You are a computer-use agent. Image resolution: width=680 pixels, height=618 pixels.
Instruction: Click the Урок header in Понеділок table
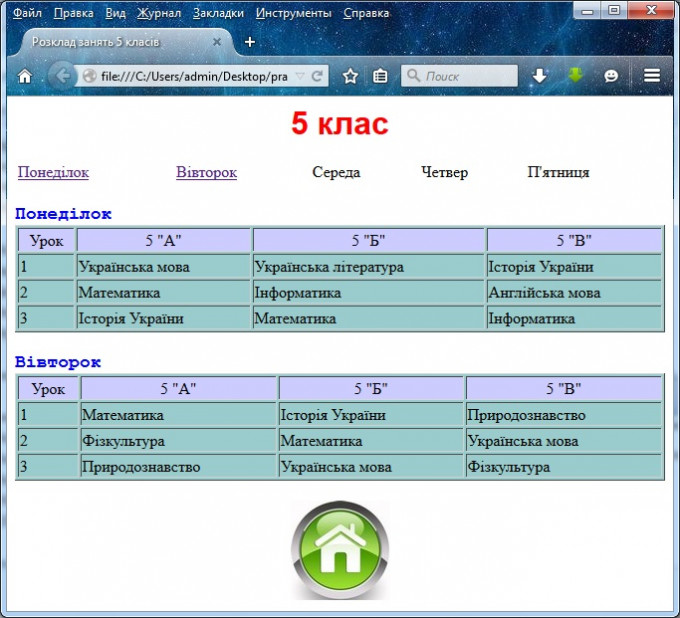(46, 240)
